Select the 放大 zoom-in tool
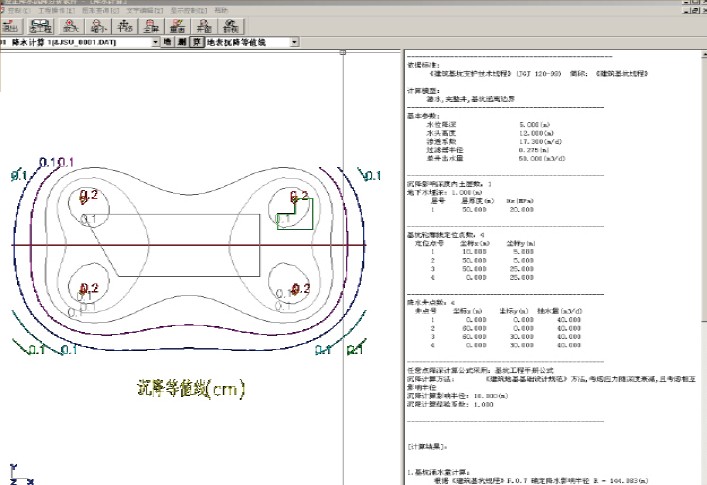 [71, 26]
